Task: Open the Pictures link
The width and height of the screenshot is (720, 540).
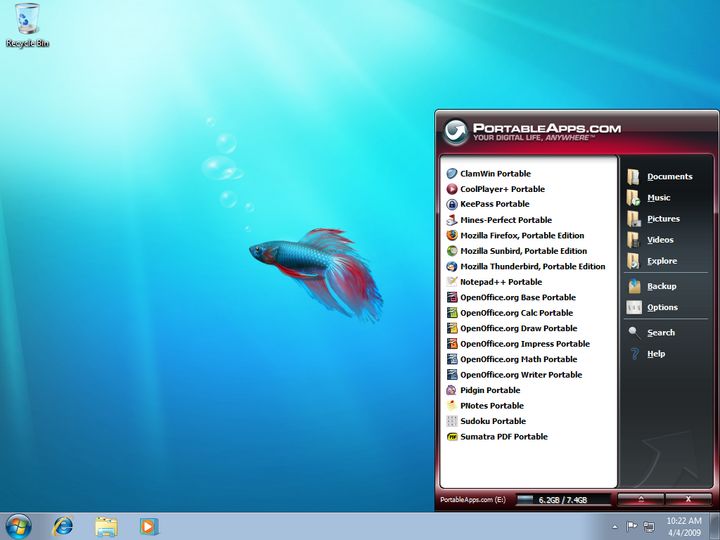Action: point(664,219)
